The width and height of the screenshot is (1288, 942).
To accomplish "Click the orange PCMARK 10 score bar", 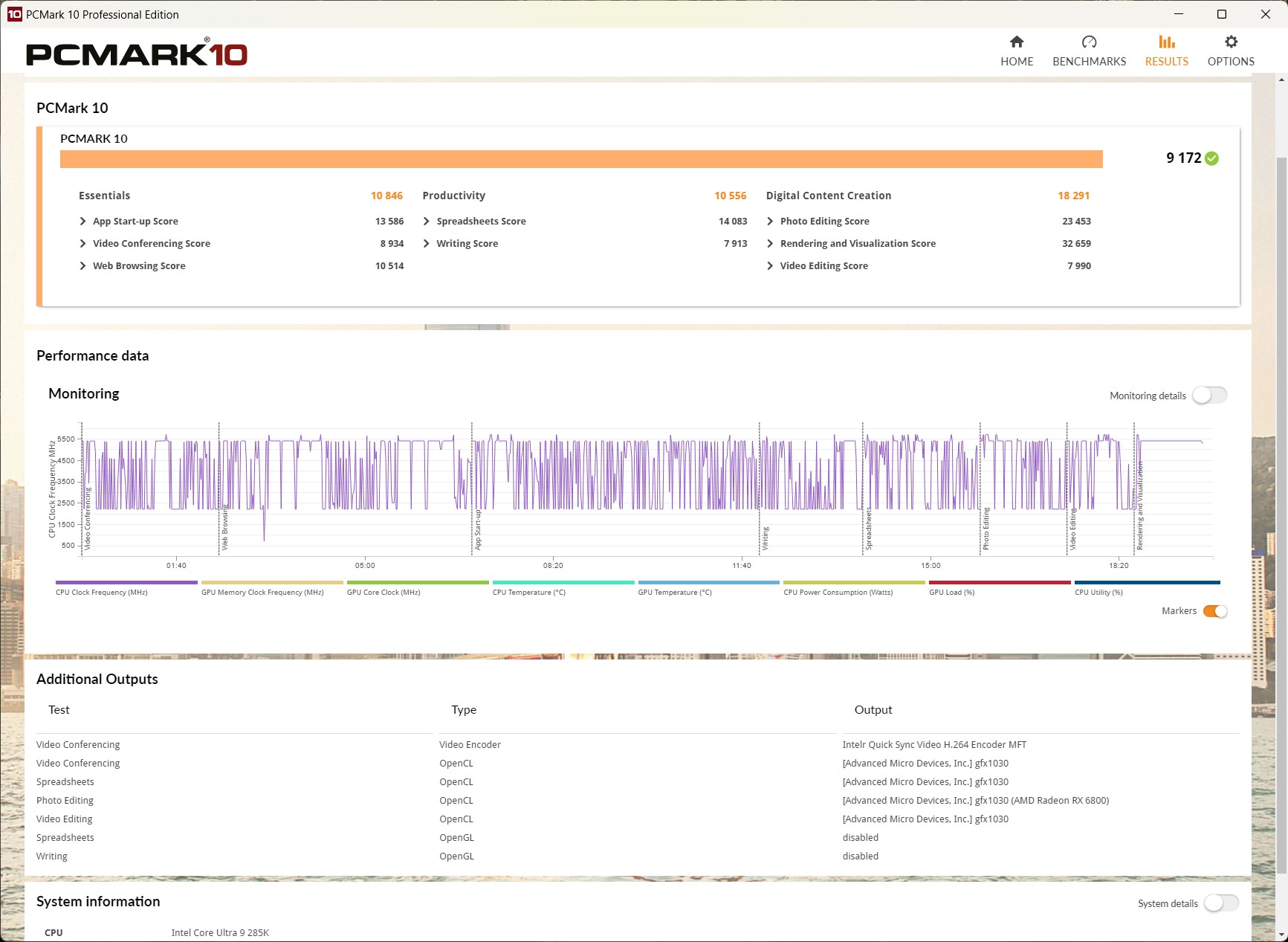I will (x=581, y=159).
